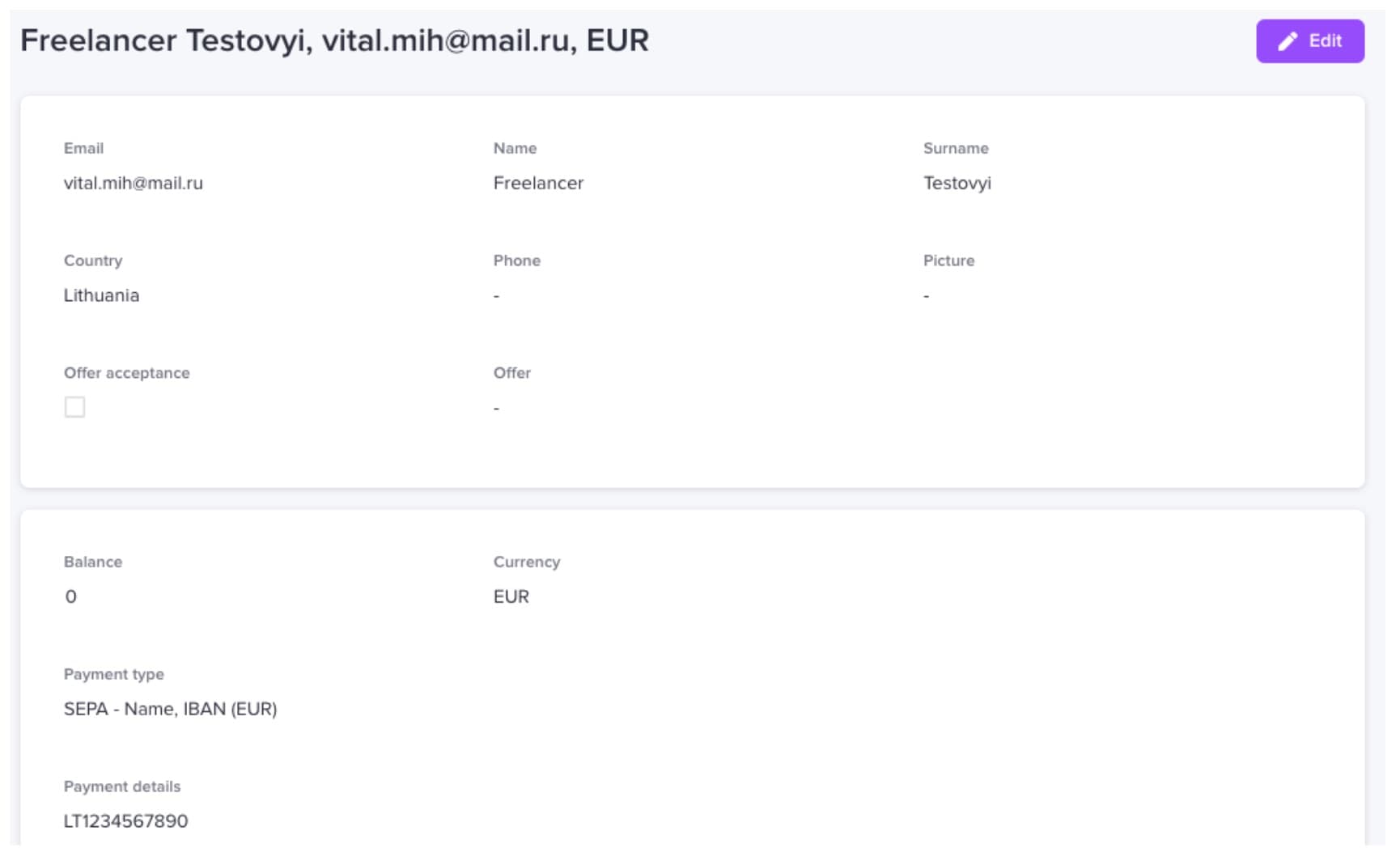The height and width of the screenshot is (848, 1400).
Task: Click the pencil icon in Edit button
Action: (x=1288, y=41)
